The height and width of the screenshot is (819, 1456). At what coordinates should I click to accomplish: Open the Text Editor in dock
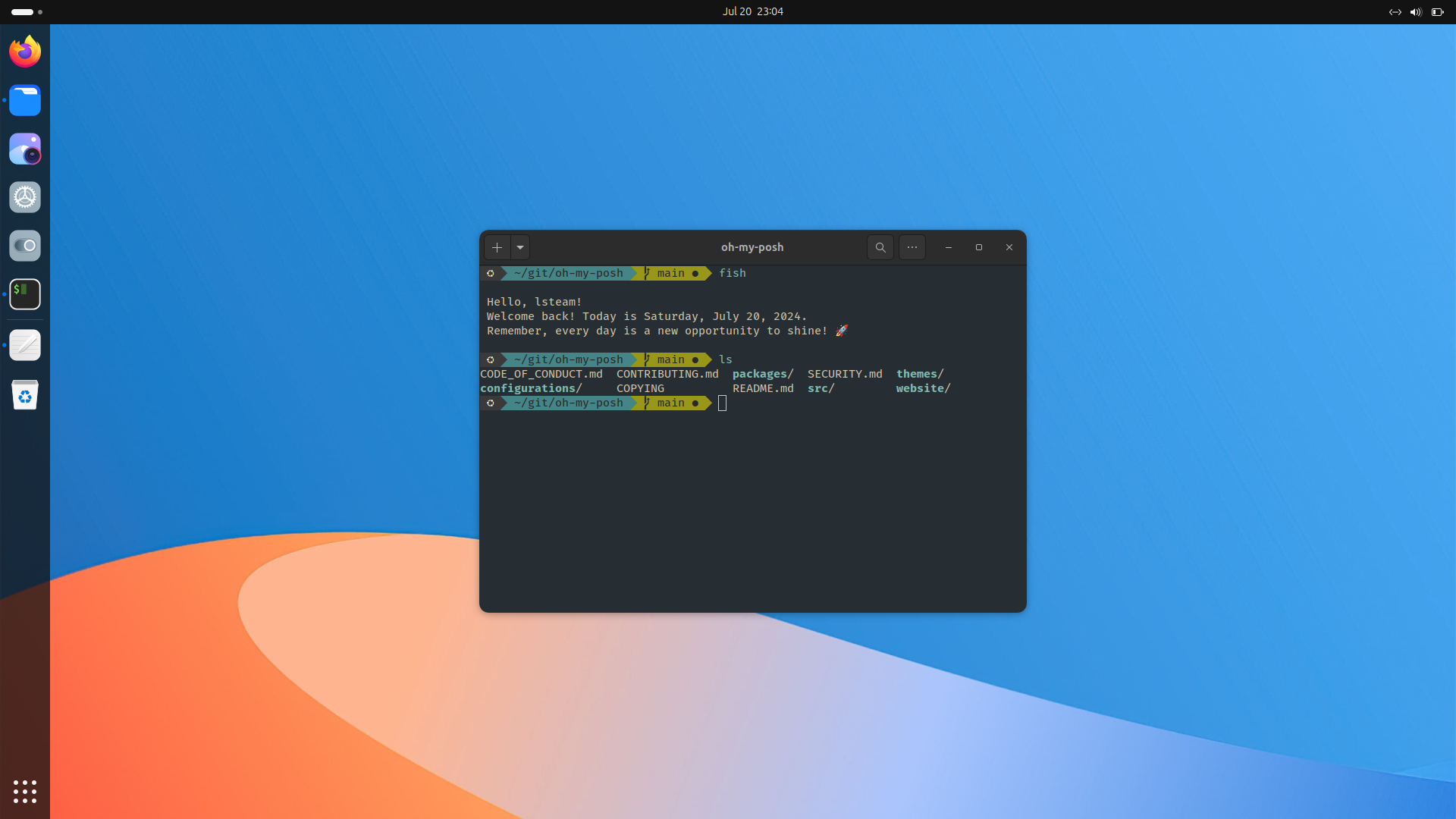tap(25, 345)
